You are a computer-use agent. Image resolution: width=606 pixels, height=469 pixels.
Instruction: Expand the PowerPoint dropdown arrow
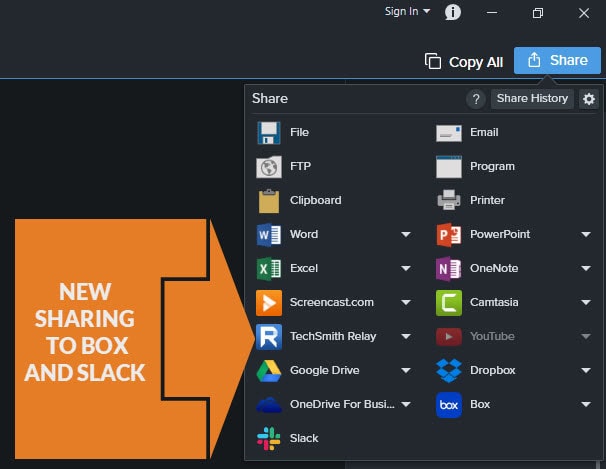[x=586, y=234]
